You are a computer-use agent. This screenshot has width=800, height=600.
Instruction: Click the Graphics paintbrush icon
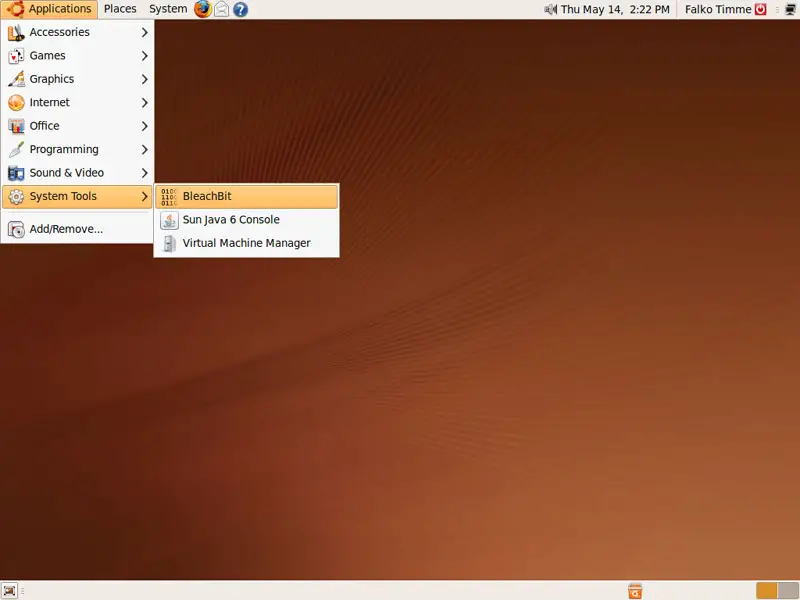(16, 79)
